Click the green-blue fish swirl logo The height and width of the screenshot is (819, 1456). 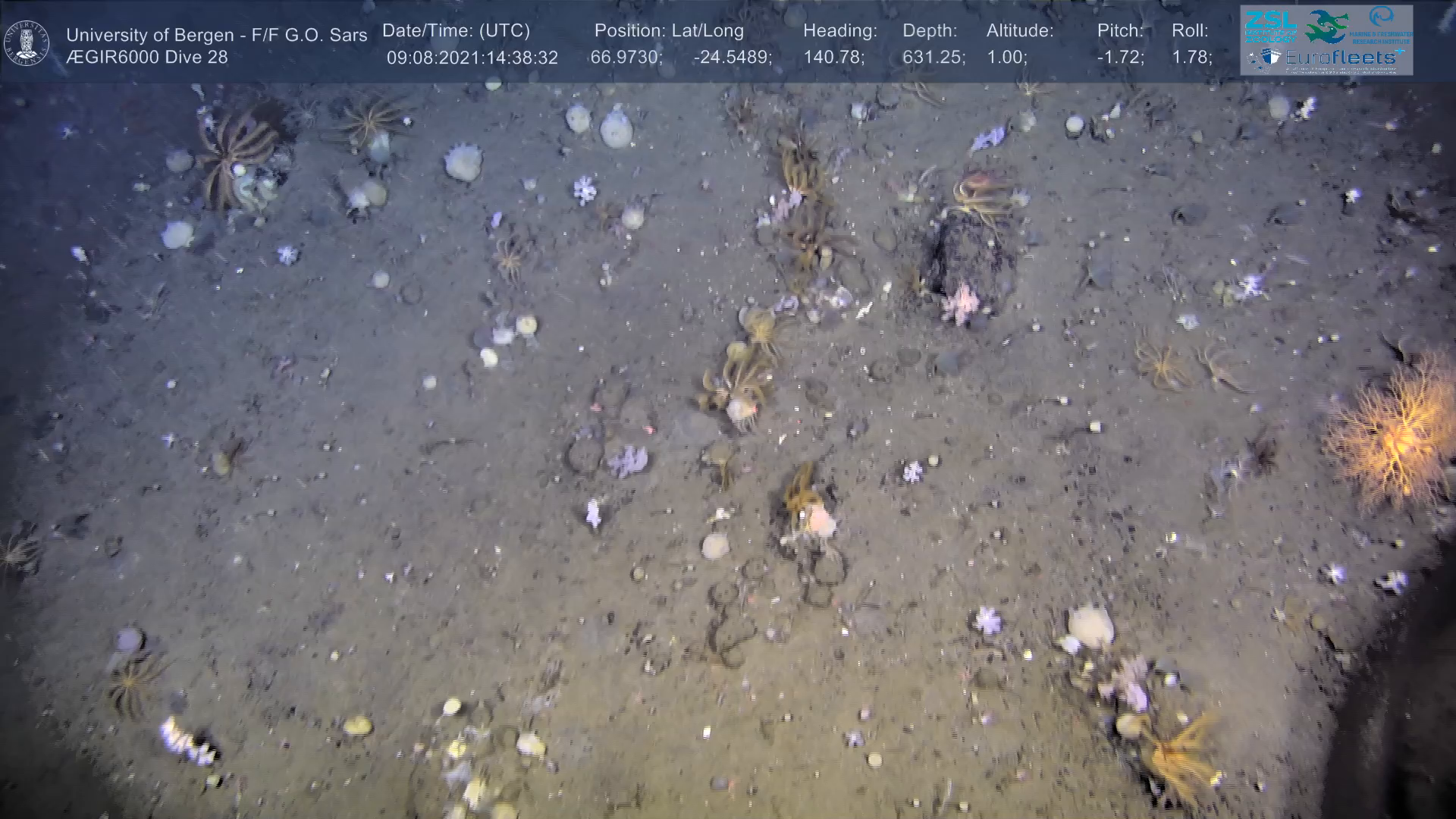(1326, 27)
